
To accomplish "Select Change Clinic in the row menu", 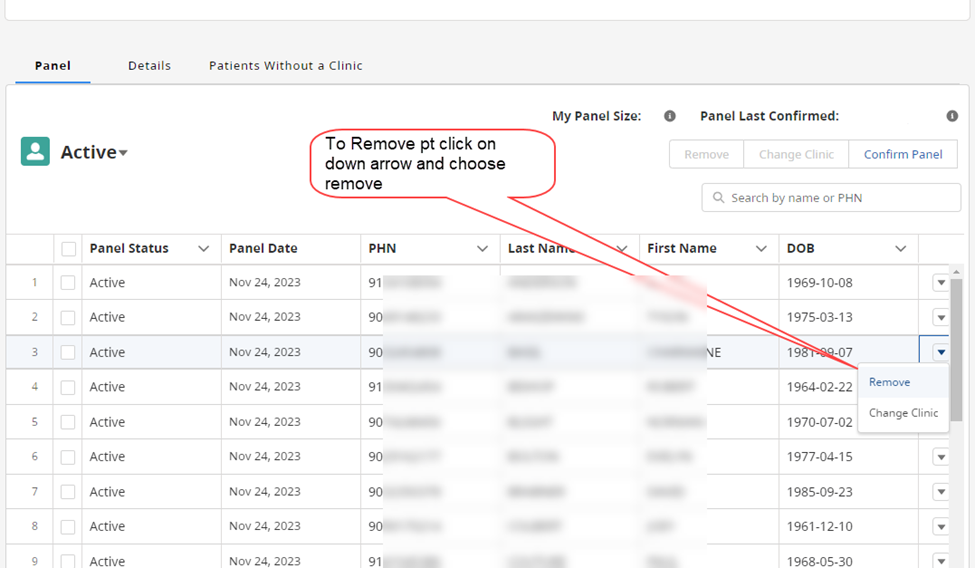I will (903, 413).
